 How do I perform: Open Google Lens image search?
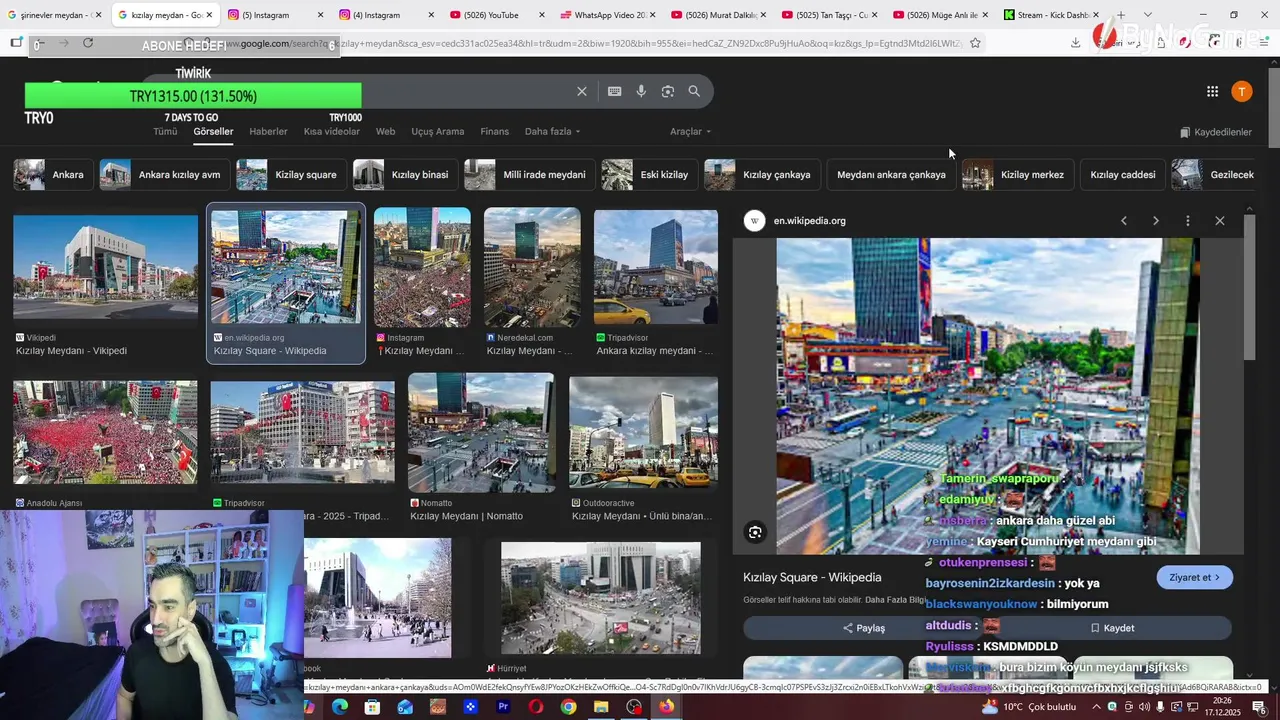coord(668,91)
